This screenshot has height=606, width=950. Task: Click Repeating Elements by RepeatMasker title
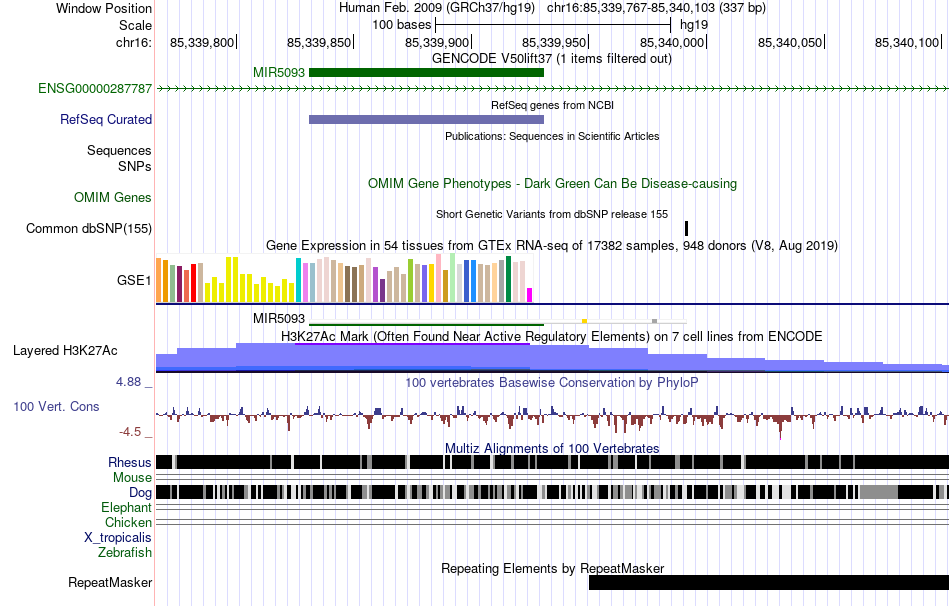coord(552,568)
